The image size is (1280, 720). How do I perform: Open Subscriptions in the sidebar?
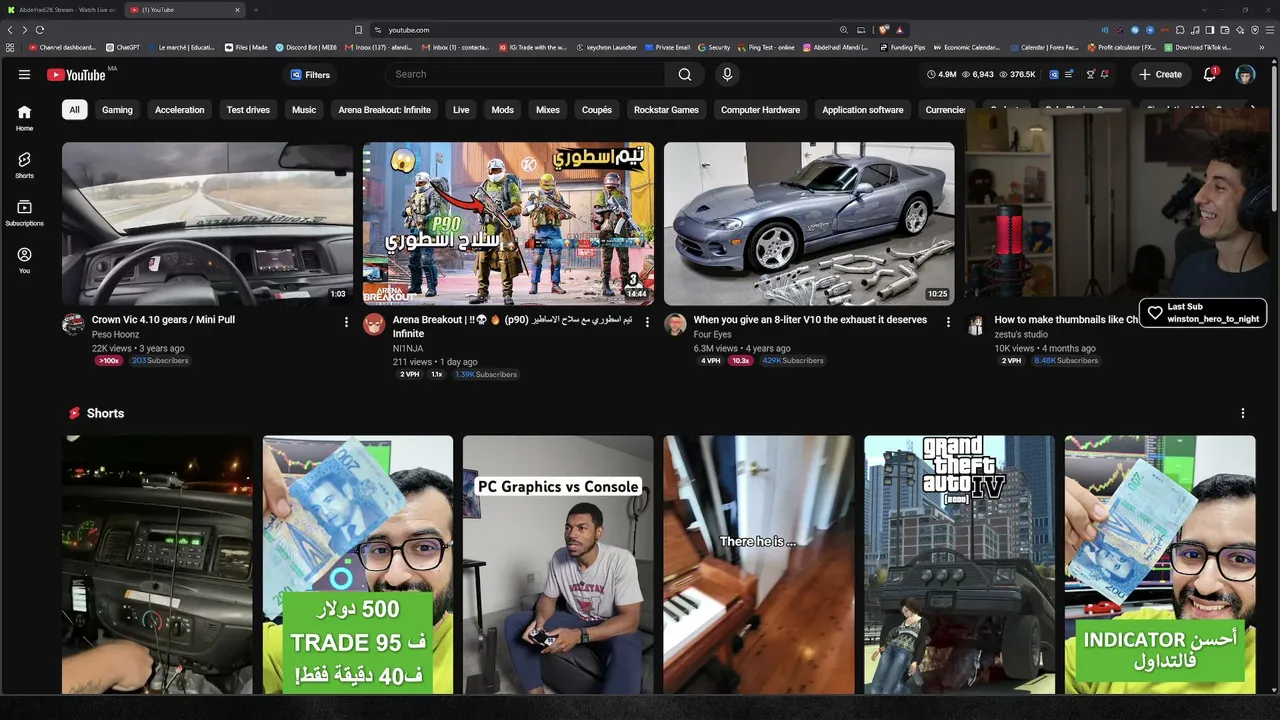point(24,212)
